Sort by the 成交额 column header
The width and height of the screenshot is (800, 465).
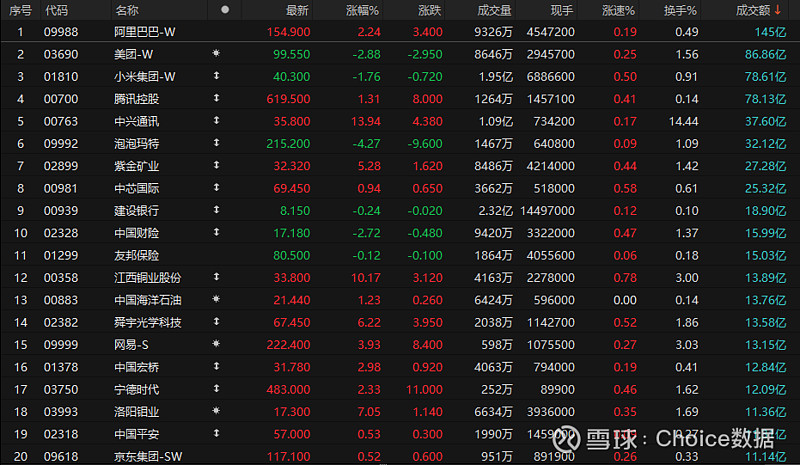758,9
